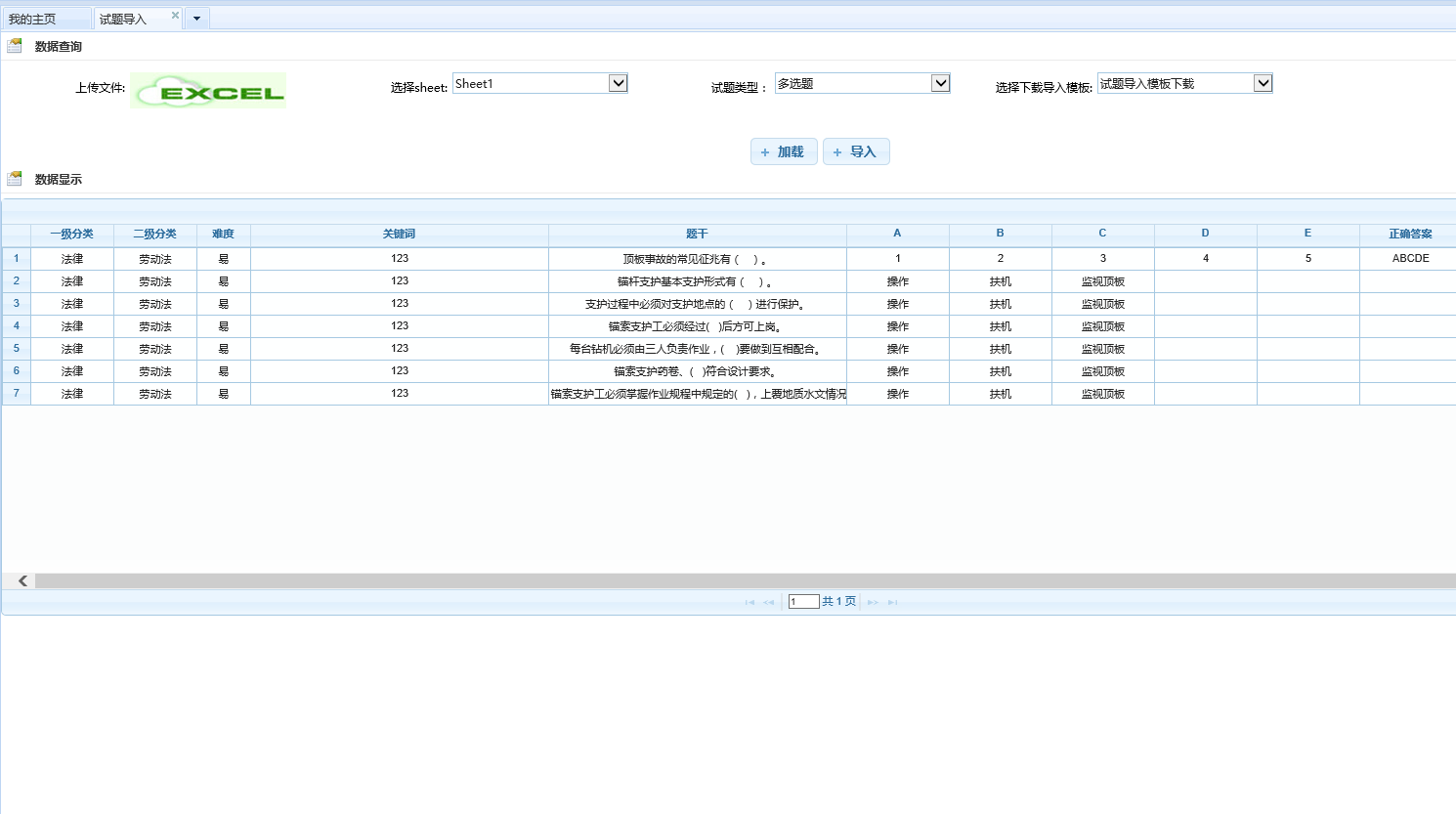
Task: Click the 题干 column header
Action: coord(697,234)
